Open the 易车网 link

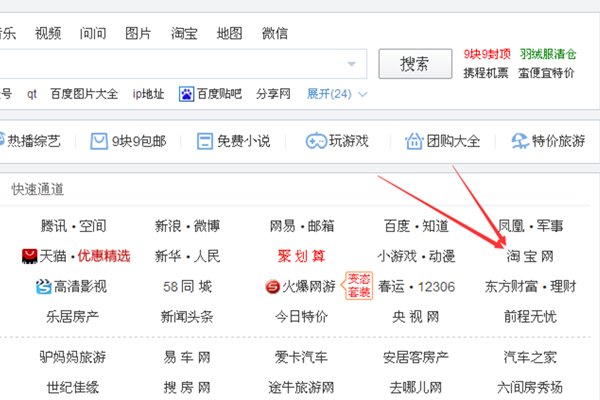187,357
